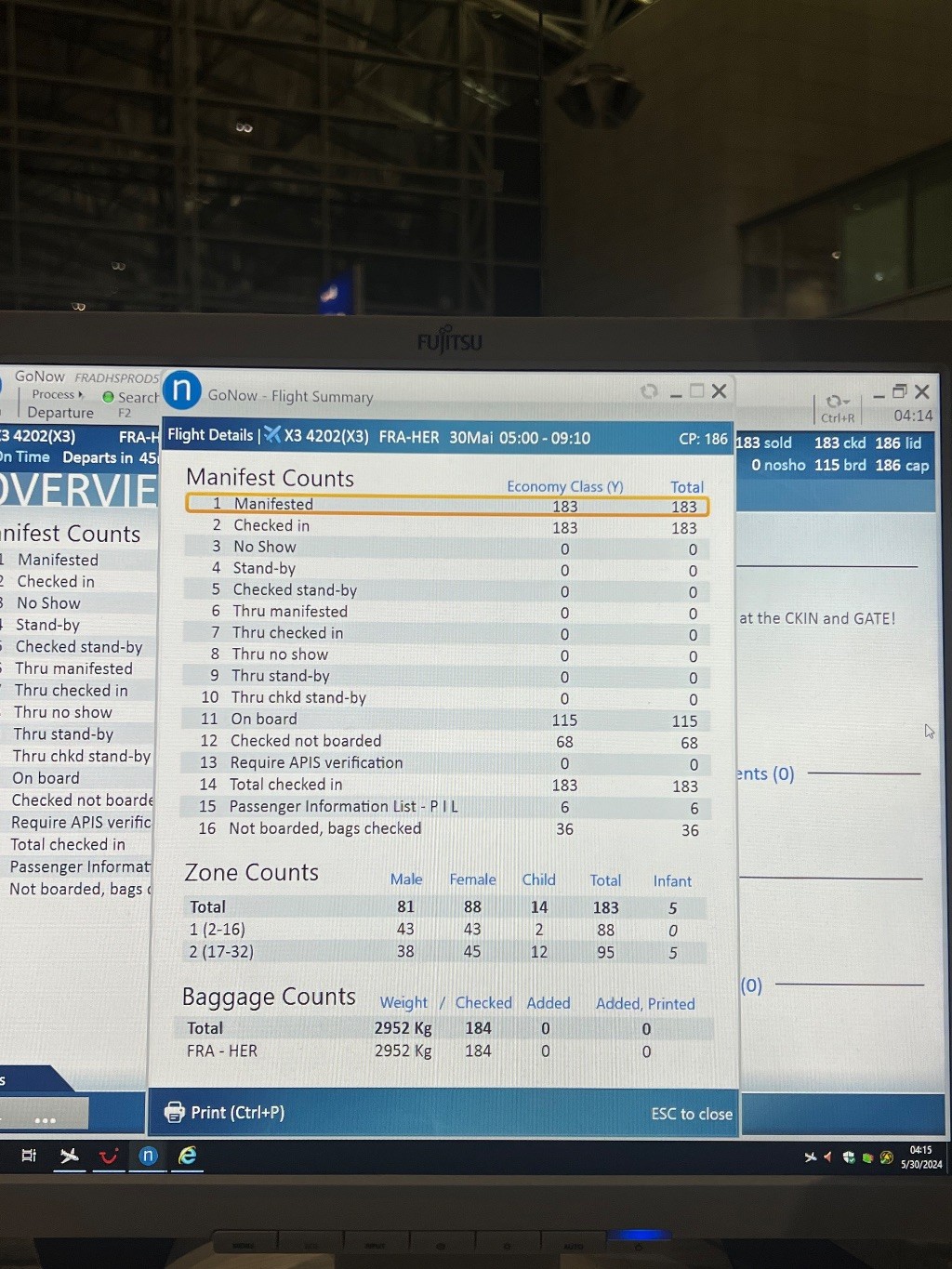Click the airplane icon beside flight X3 4202
Viewport: 952px width, 1269px height.
coord(272,435)
